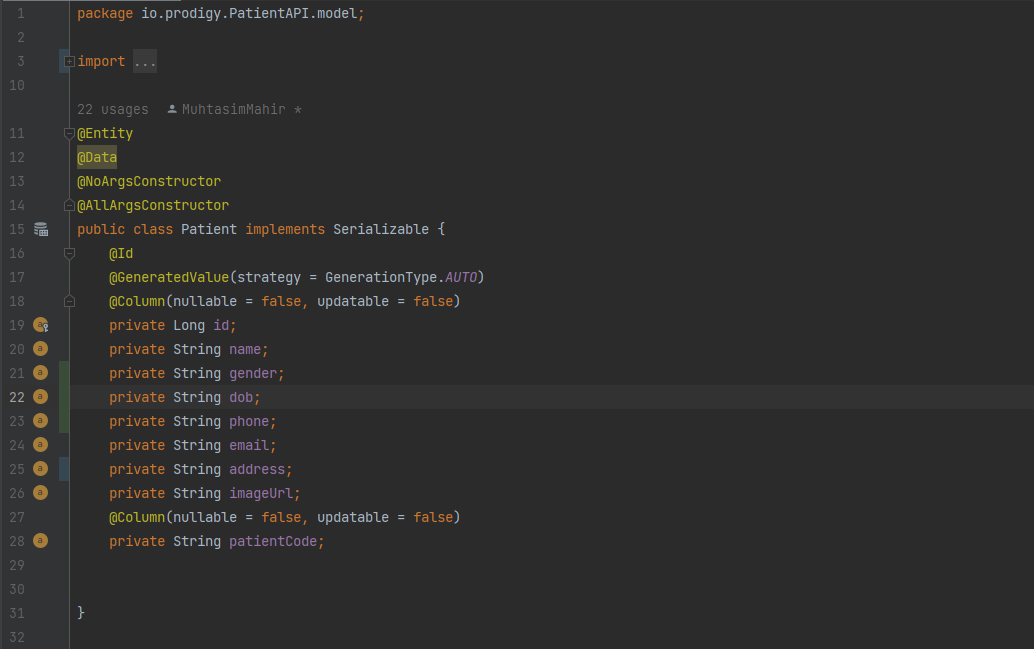Click the gender field name
This screenshot has width=1034, height=649.
click(253, 374)
